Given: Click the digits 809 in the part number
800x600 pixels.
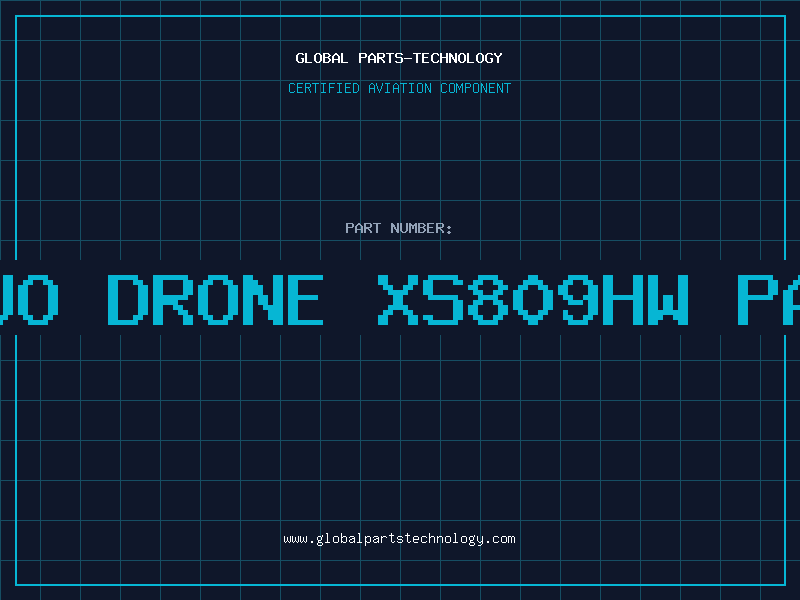Looking at the screenshot, I should [x=533, y=299].
